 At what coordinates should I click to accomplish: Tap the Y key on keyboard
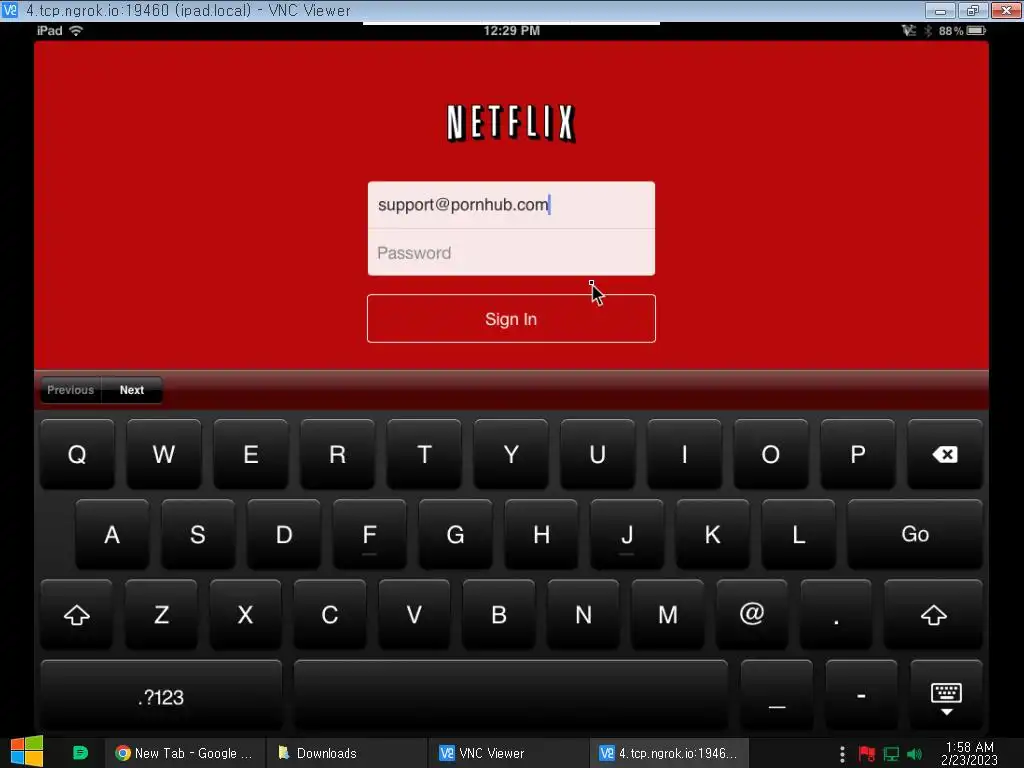pyautogui.click(x=511, y=454)
